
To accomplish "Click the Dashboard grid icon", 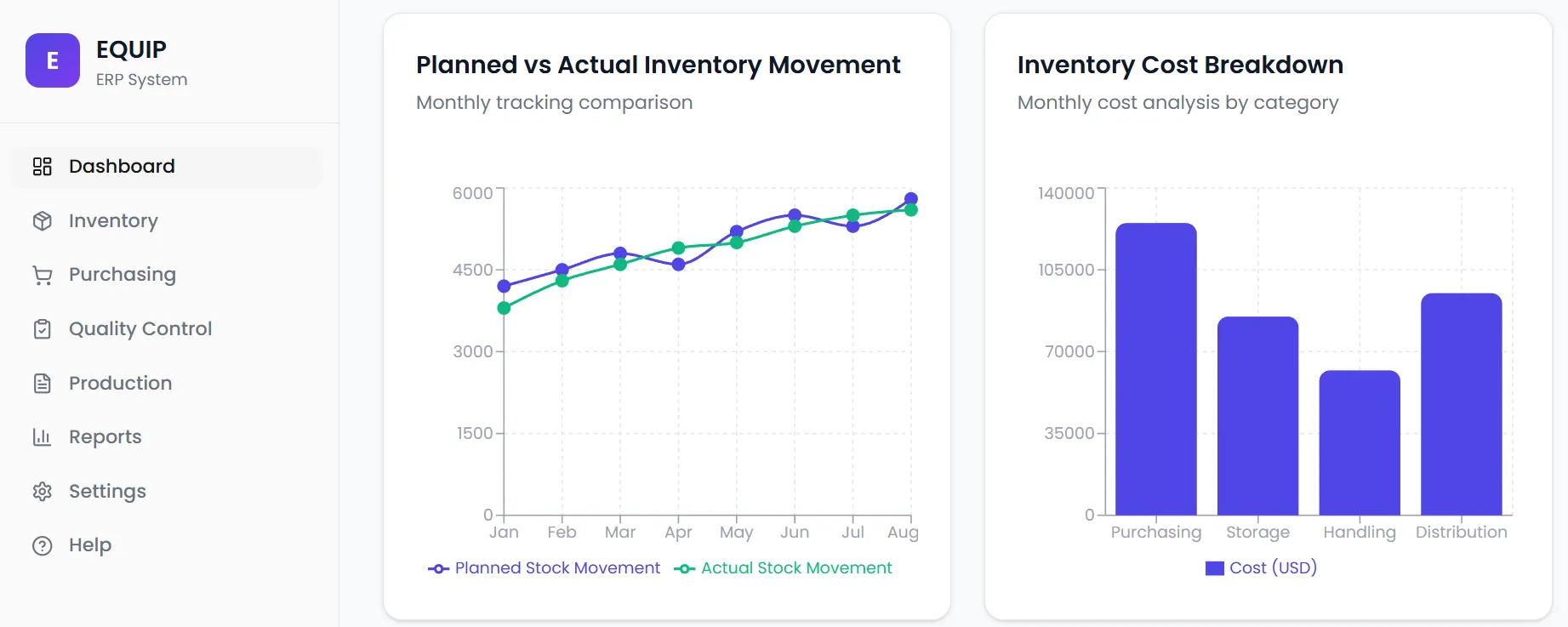I will 43,166.
